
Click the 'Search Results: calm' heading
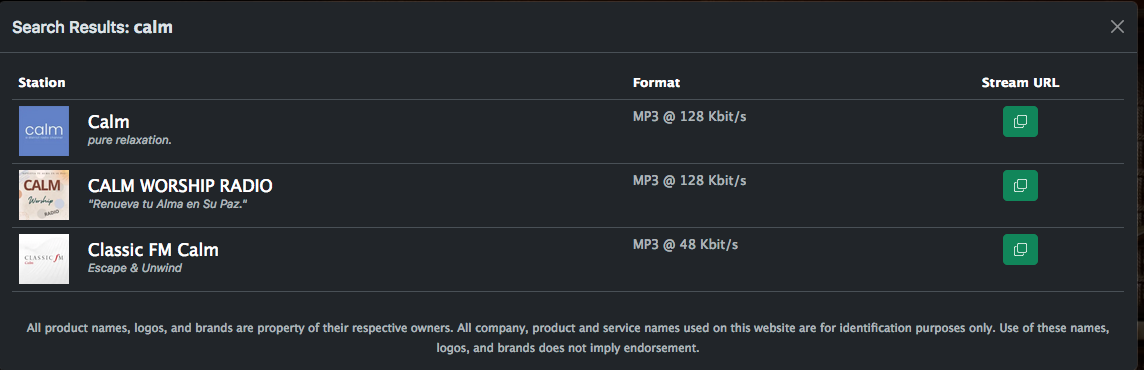click(x=93, y=28)
